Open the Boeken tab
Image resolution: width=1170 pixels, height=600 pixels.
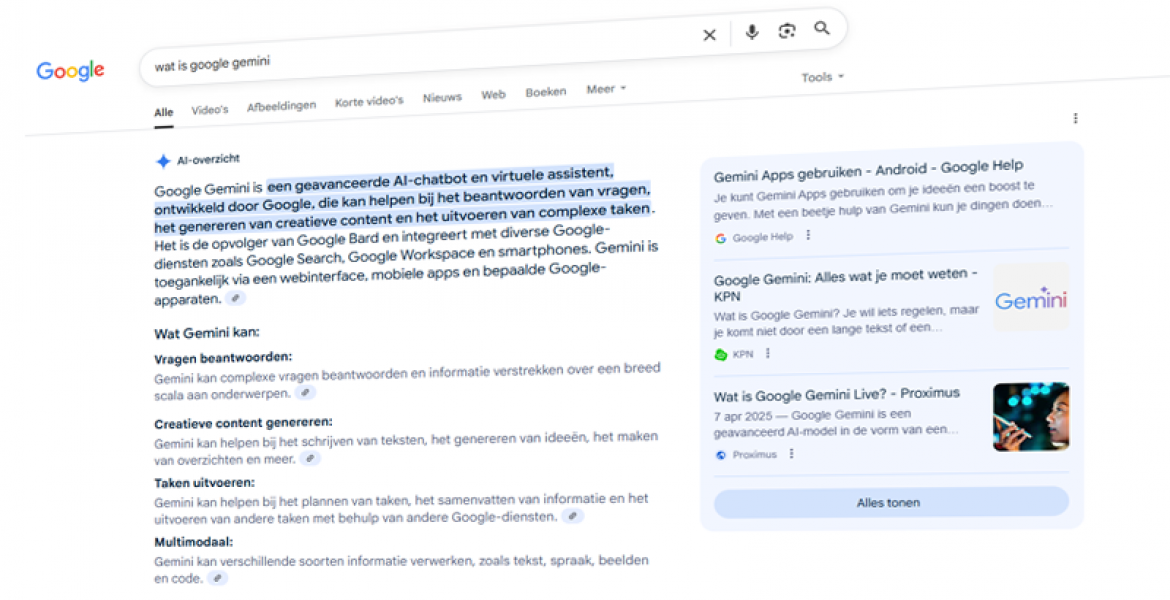(545, 92)
